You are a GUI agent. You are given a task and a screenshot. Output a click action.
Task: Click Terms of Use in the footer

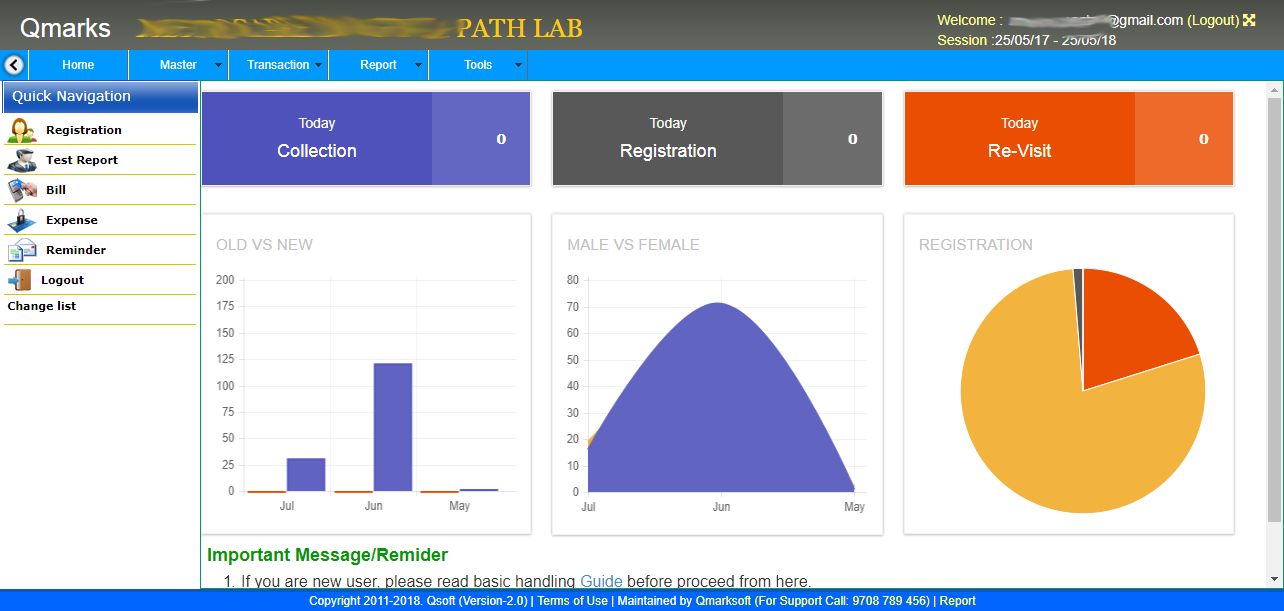pos(572,600)
